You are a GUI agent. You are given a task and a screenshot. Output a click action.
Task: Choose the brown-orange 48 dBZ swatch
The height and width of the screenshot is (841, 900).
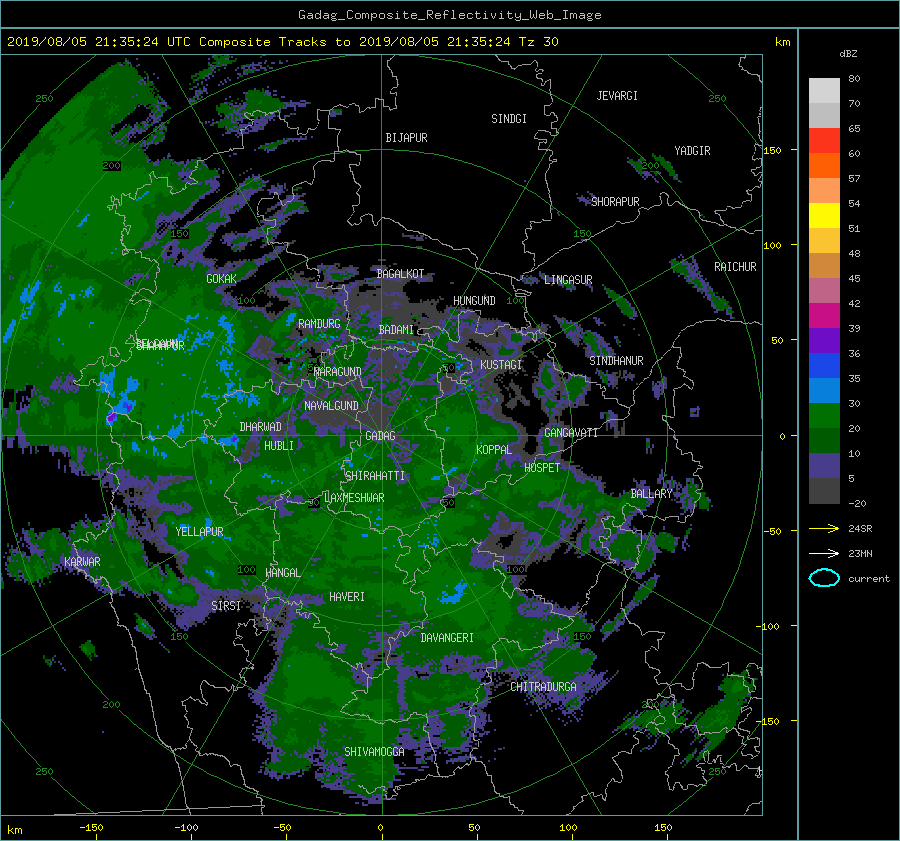coord(824,265)
